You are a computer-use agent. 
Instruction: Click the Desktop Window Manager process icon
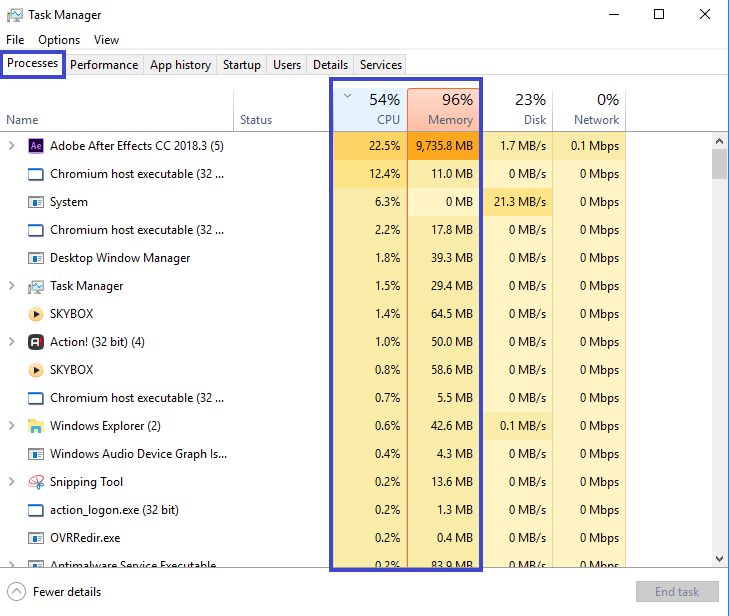36,258
